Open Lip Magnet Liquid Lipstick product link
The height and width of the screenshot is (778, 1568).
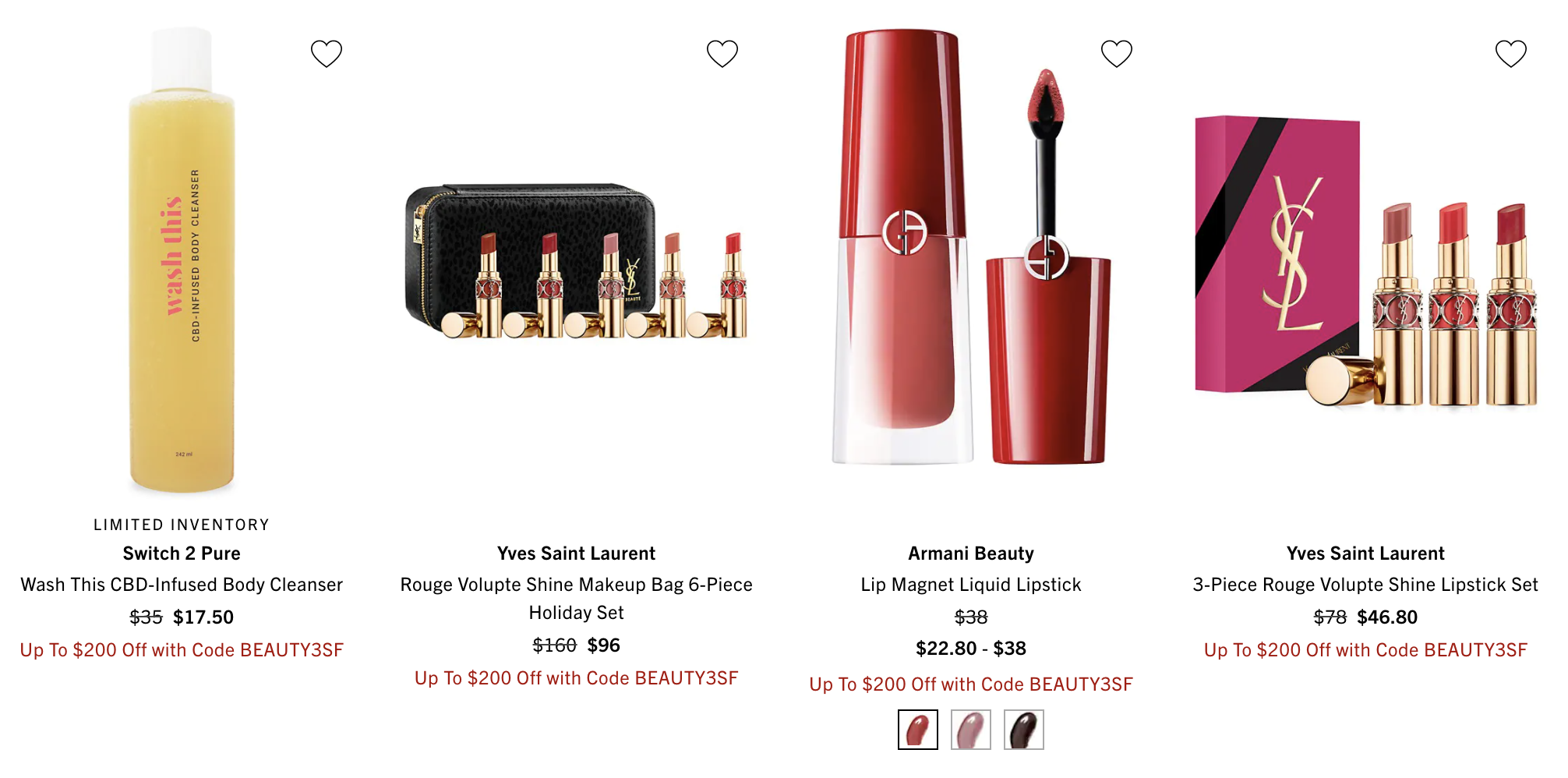[x=971, y=585]
